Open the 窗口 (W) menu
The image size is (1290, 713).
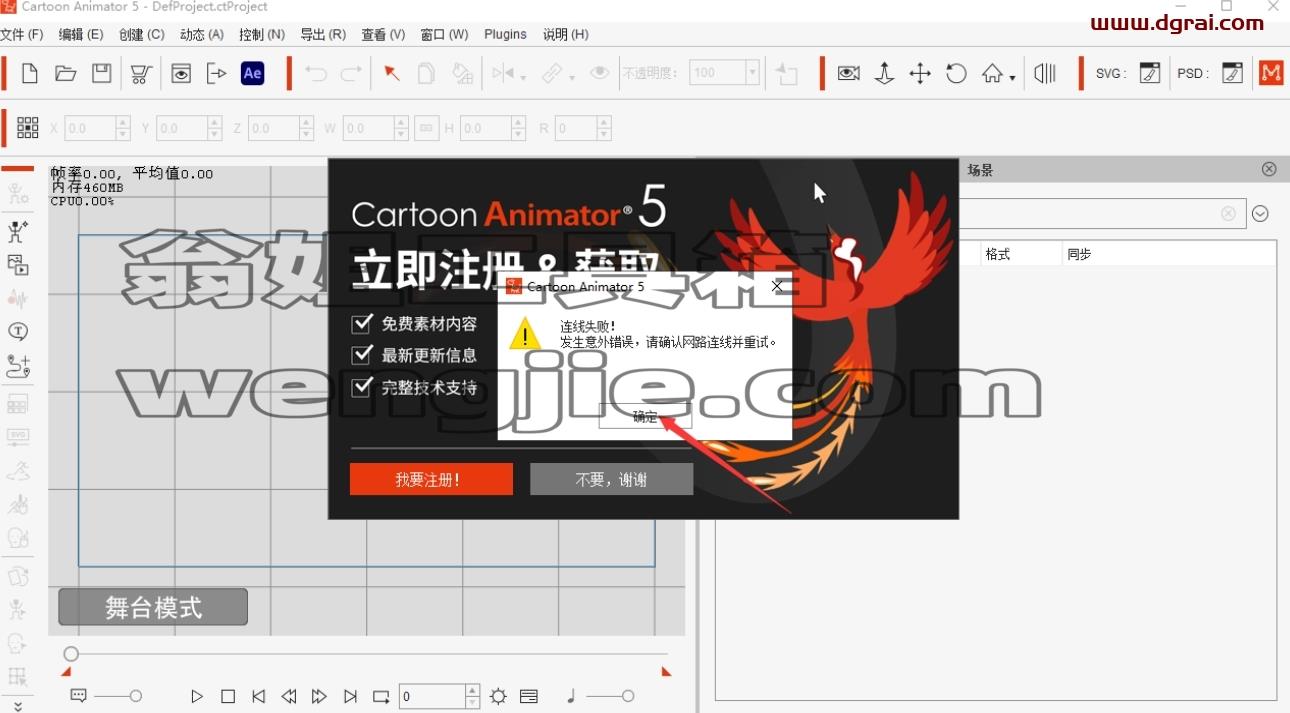[444, 34]
